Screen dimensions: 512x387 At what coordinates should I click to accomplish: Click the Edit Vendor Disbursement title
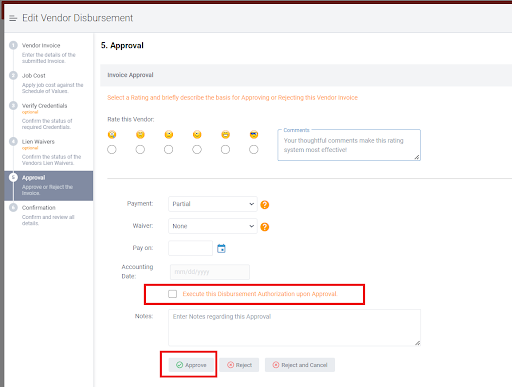coord(77,18)
